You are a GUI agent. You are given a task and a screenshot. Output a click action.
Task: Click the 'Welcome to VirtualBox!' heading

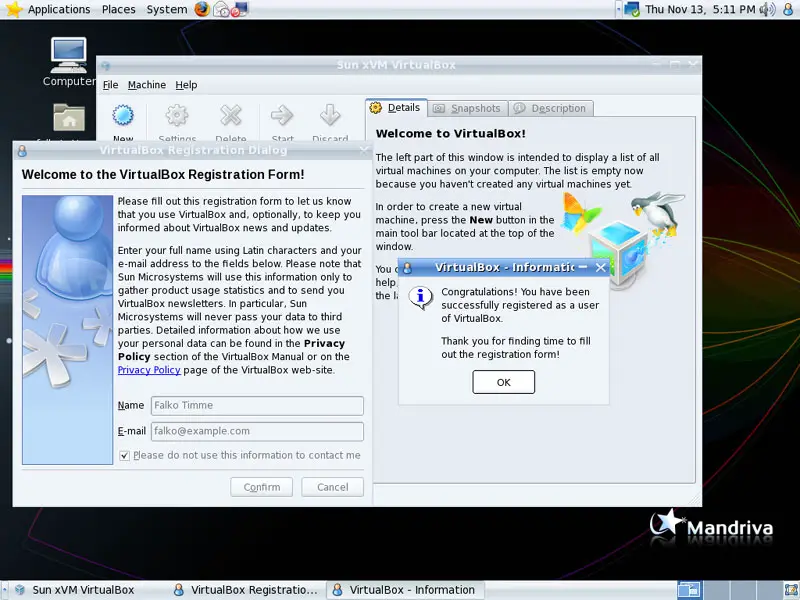tap(451, 134)
